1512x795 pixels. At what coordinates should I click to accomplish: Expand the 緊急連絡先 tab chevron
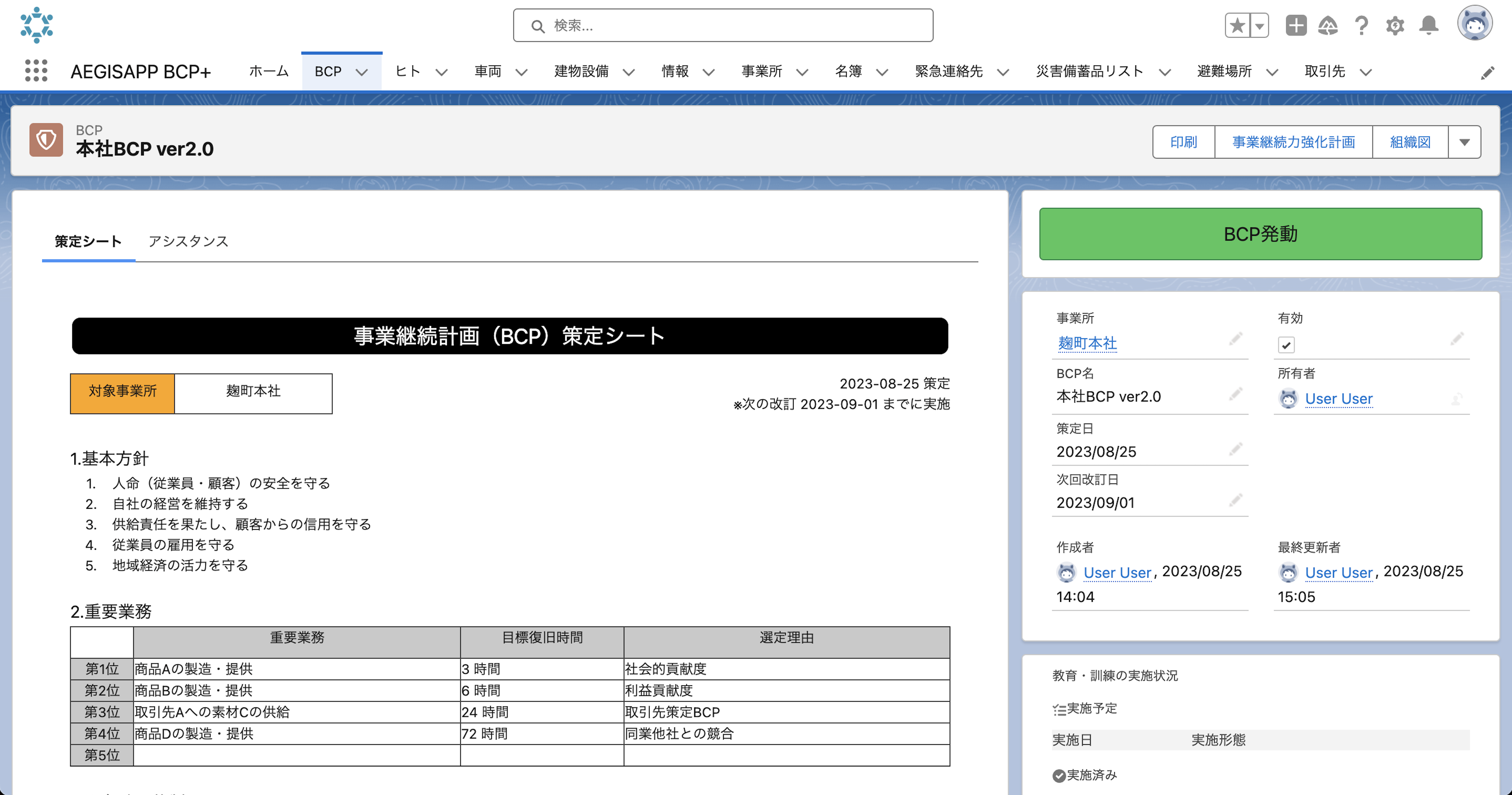(1003, 72)
